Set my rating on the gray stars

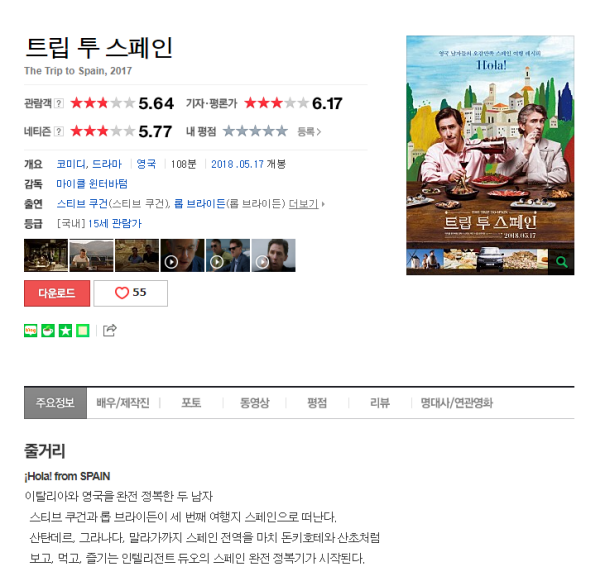(255, 131)
